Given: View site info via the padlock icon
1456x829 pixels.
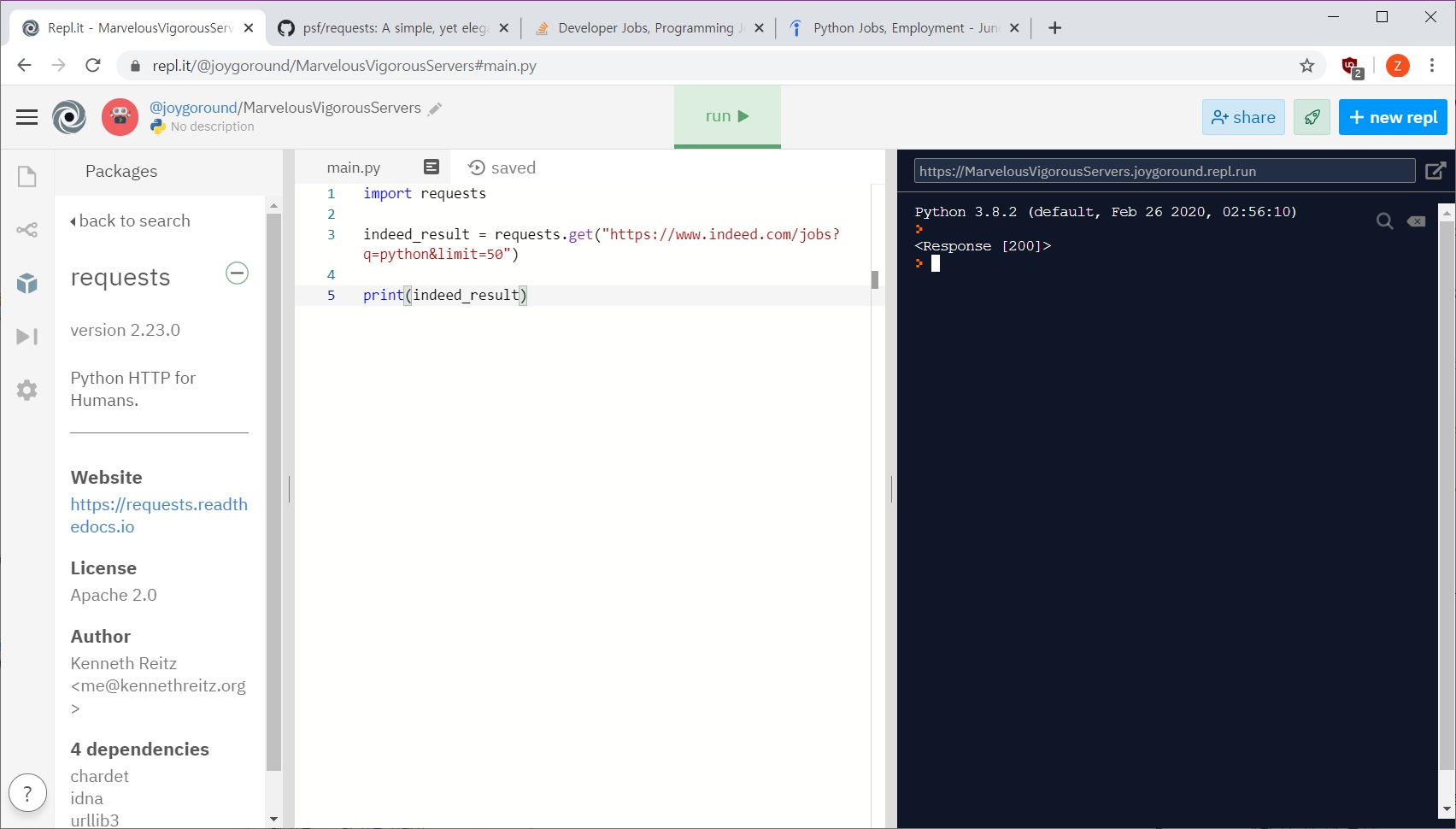Looking at the screenshot, I should click(x=134, y=66).
